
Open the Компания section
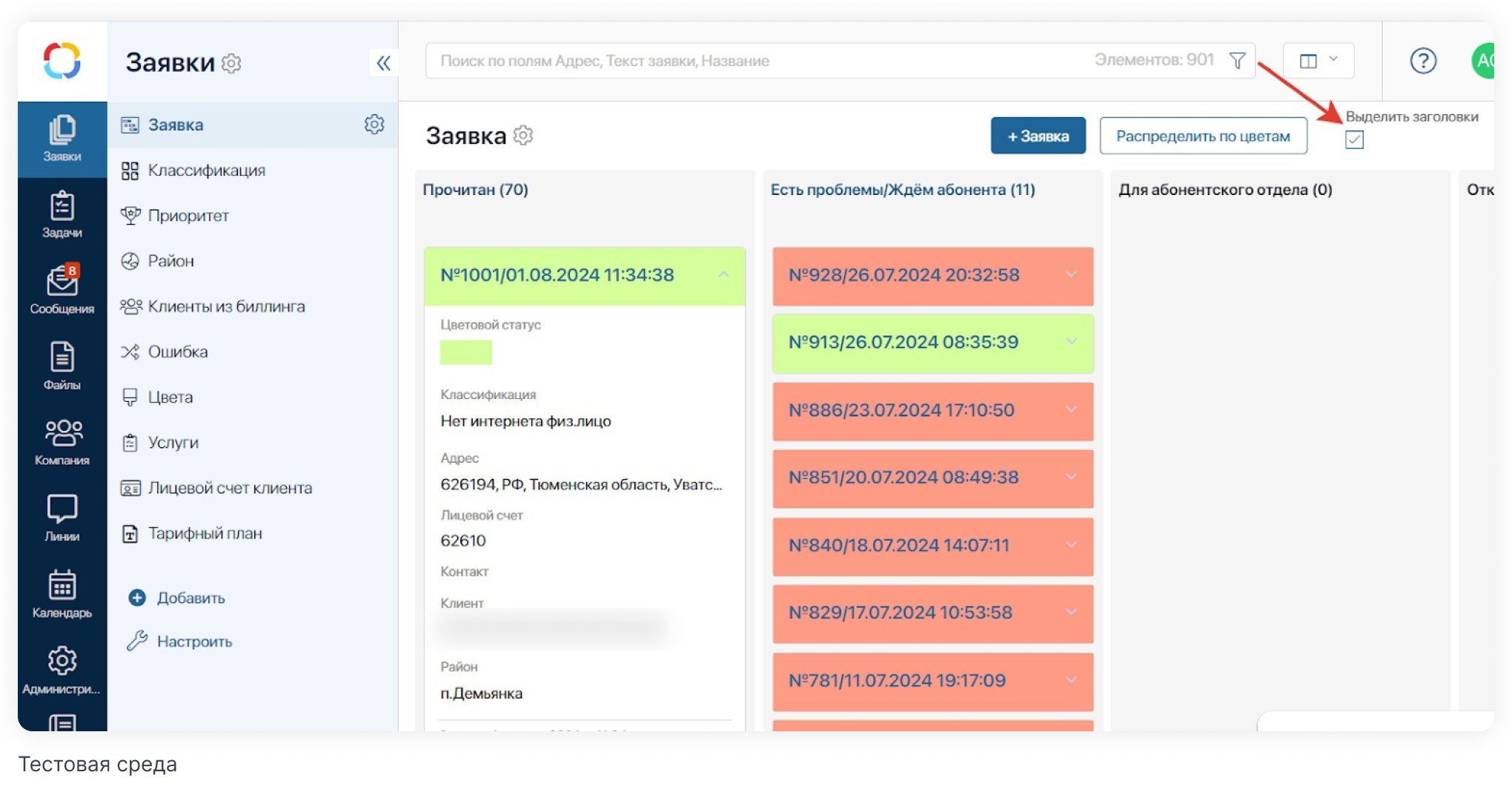tap(62, 442)
